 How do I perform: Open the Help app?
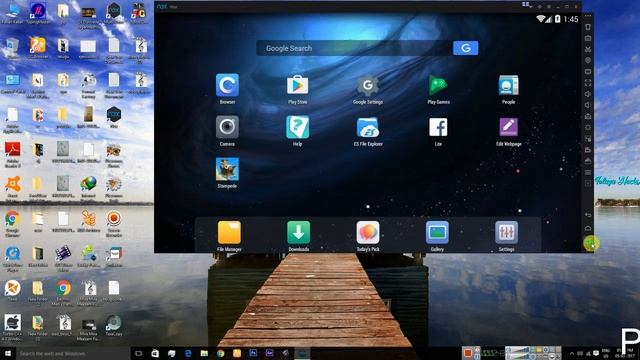[298, 127]
